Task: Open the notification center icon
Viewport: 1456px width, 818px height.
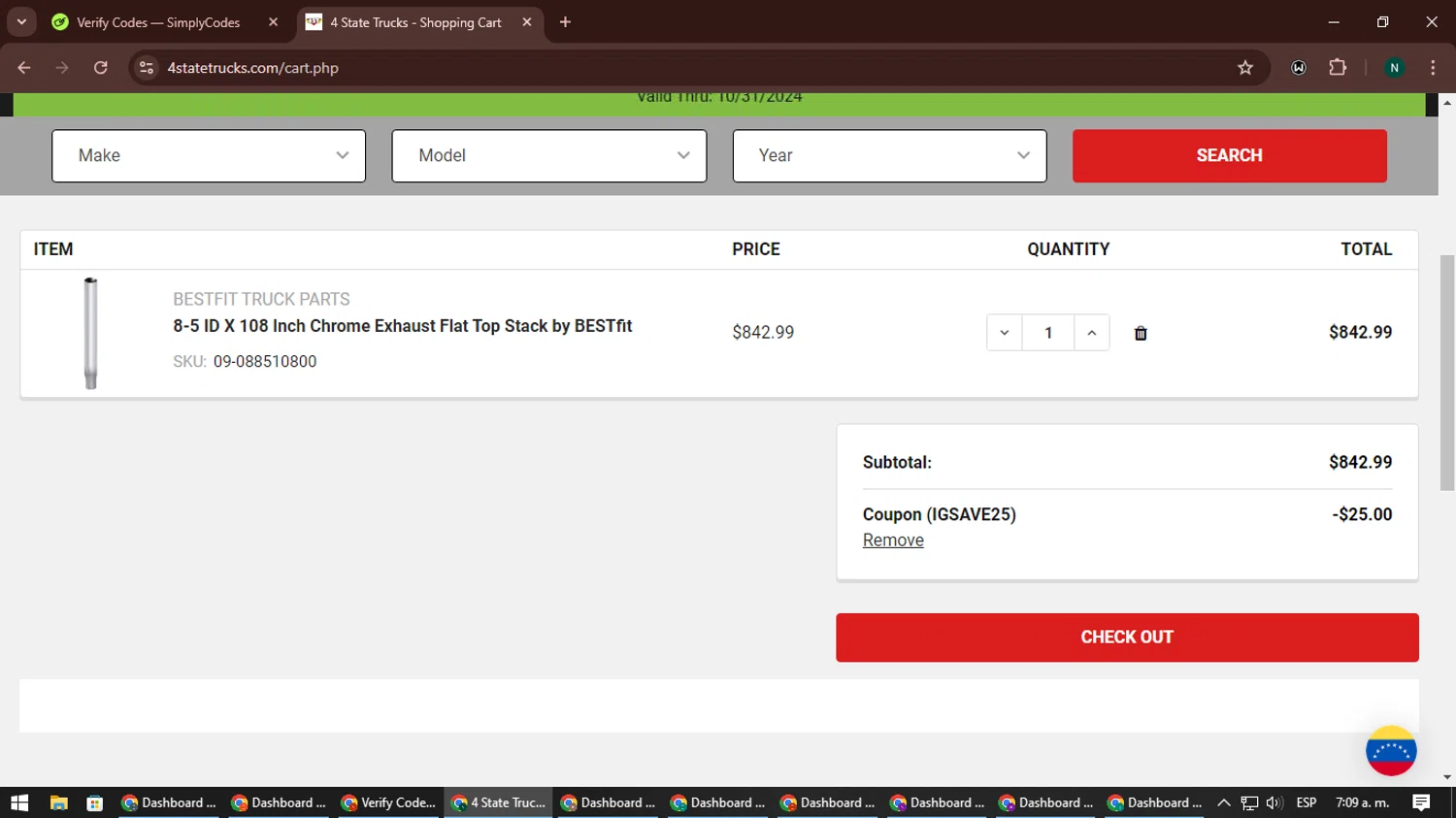Action: click(1421, 802)
